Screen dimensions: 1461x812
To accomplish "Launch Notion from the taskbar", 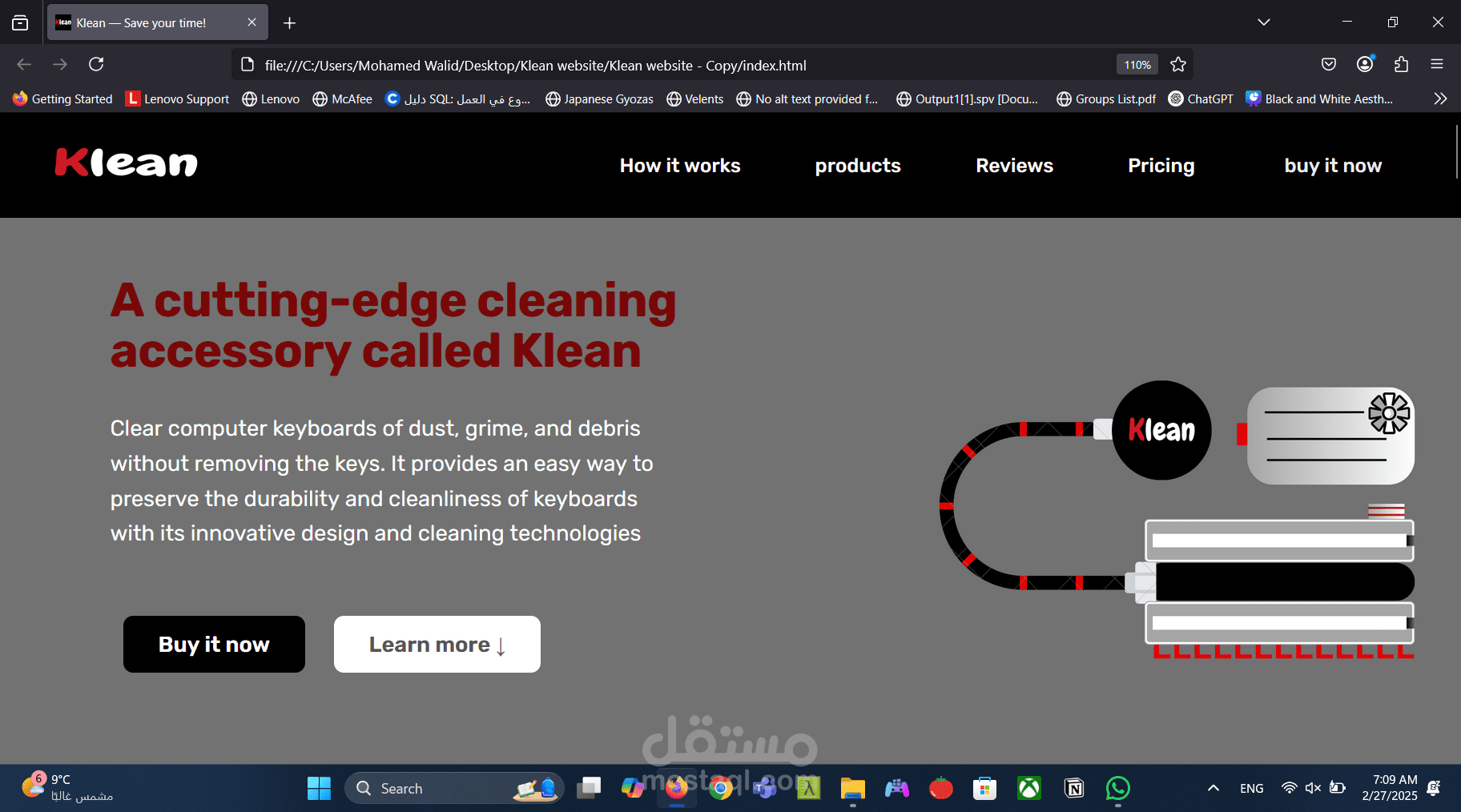I will tap(1073, 788).
